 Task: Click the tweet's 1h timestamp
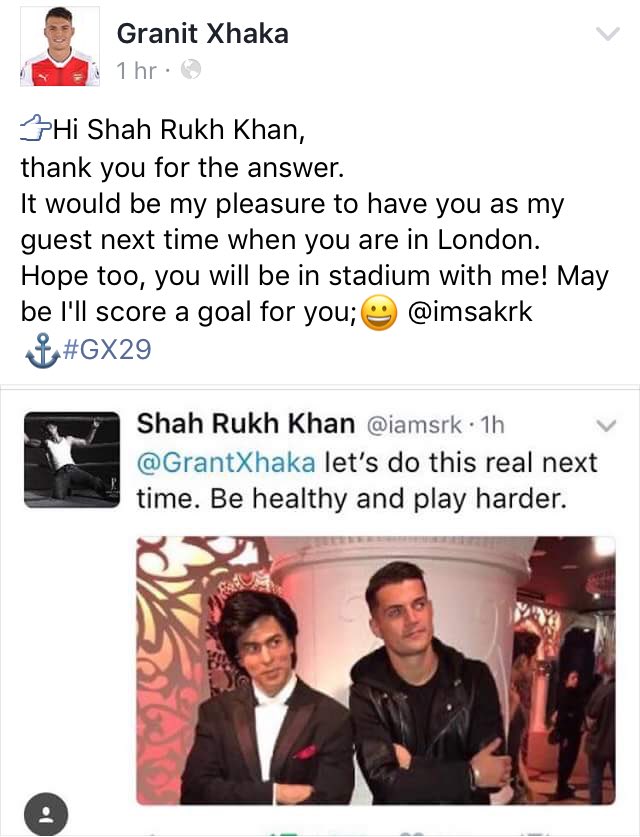coord(492,425)
